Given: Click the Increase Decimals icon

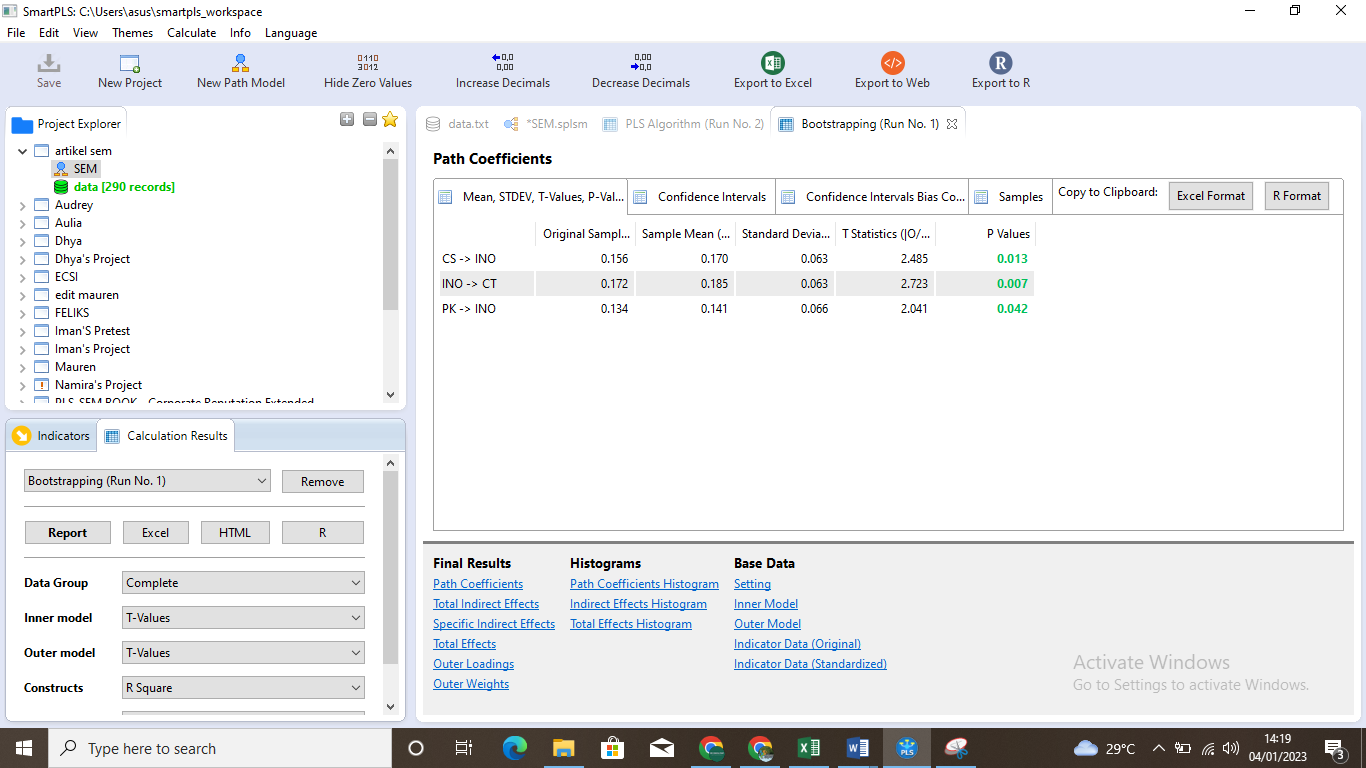Looking at the screenshot, I should coord(502,63).
